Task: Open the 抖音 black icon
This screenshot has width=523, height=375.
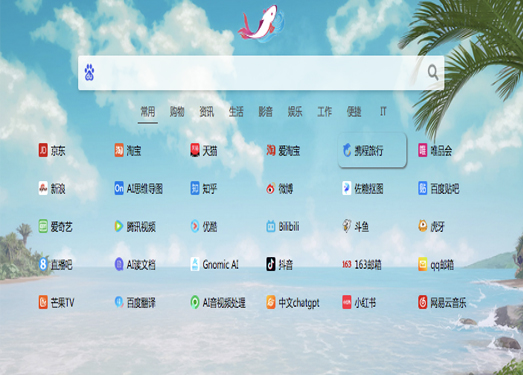Action: click(x=271, y=264)
